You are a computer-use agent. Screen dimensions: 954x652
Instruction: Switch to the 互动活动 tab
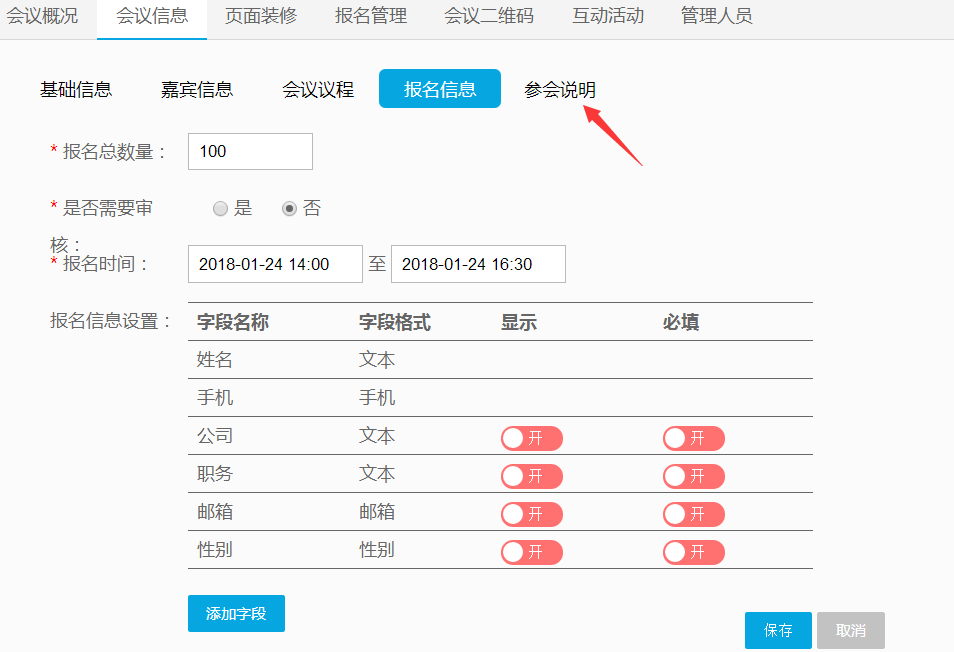(608, 16)
